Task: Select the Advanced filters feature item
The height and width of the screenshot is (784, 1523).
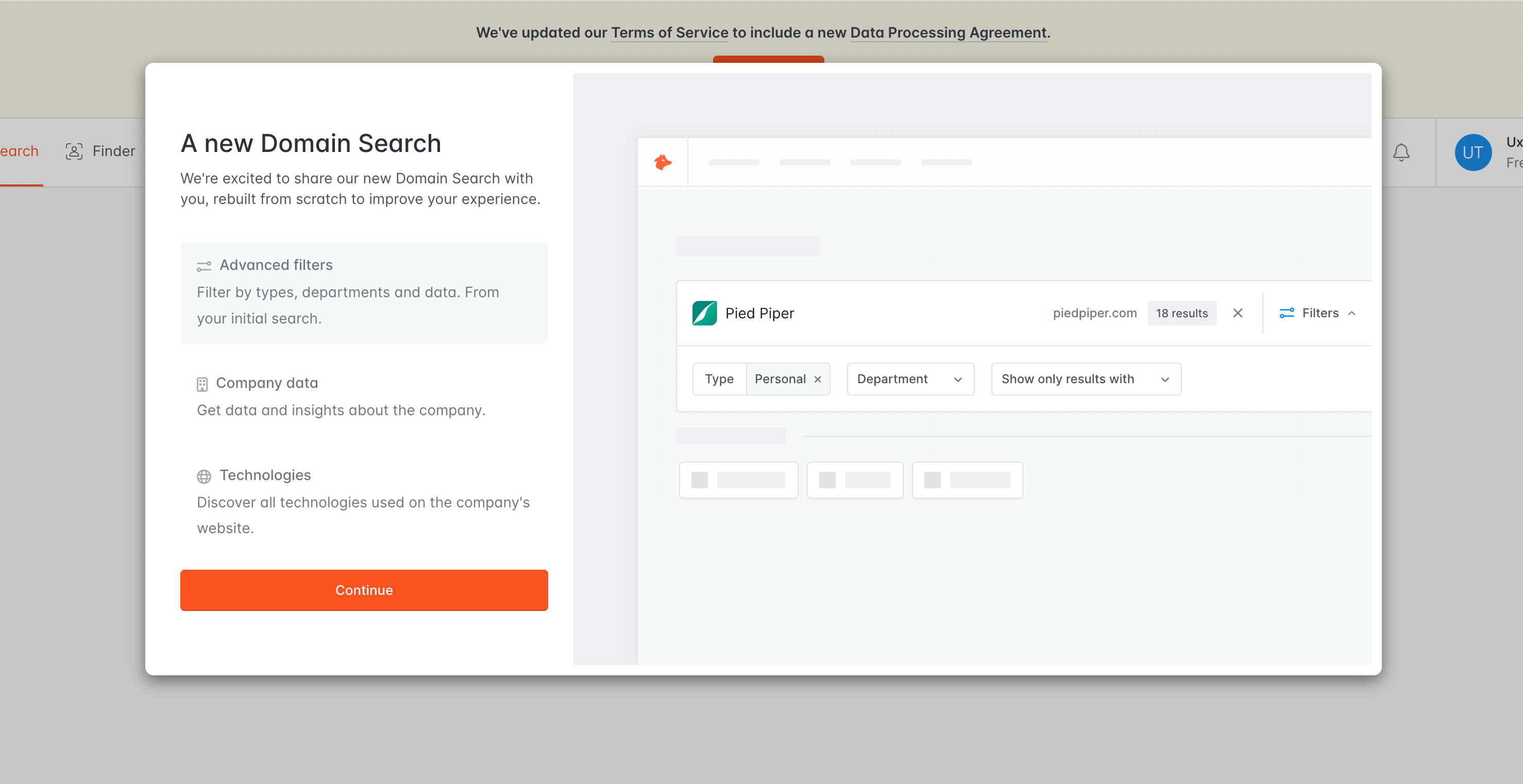Action: (364, 292)
